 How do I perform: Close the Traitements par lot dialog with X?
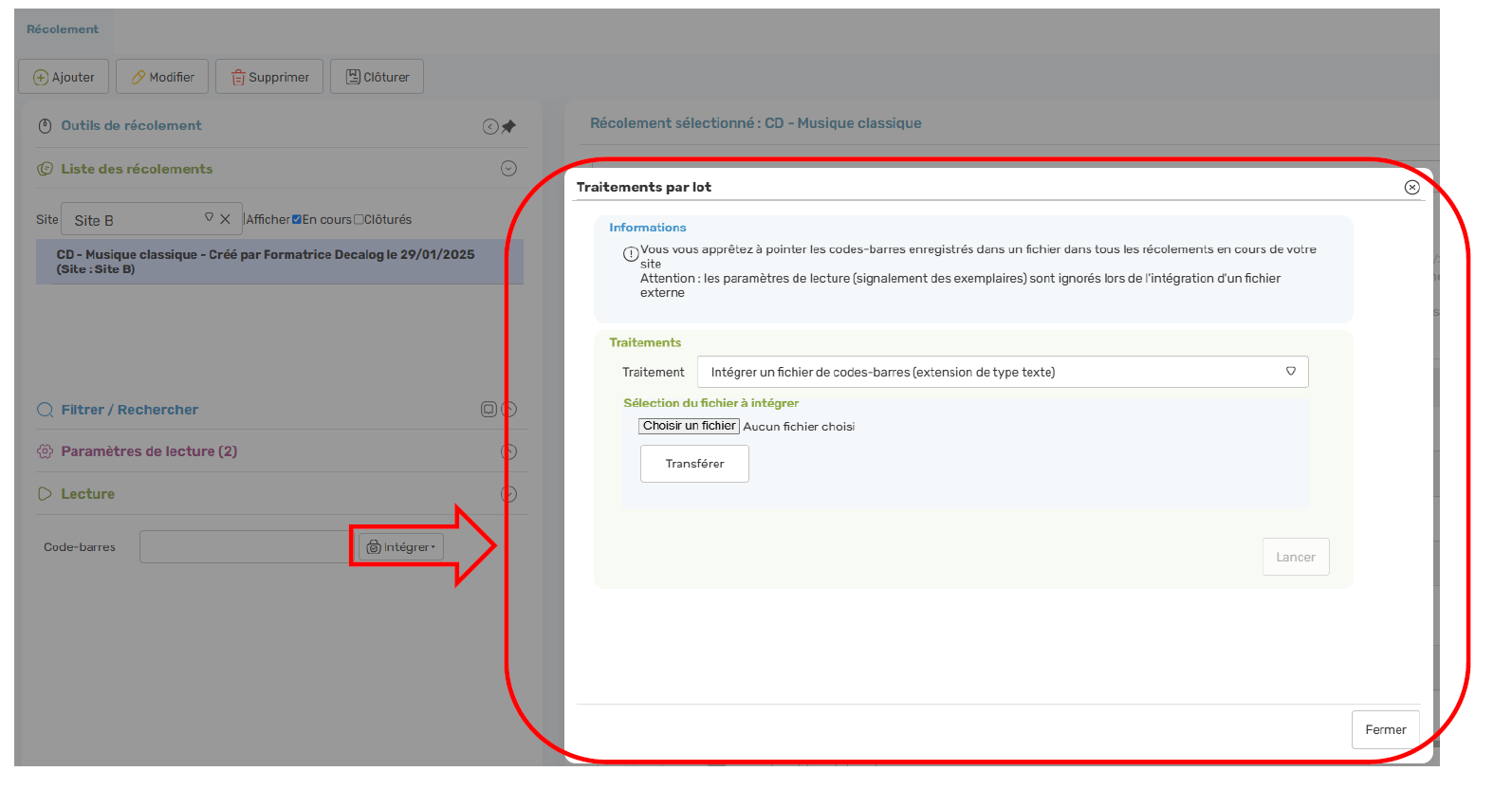[1412, 188]
